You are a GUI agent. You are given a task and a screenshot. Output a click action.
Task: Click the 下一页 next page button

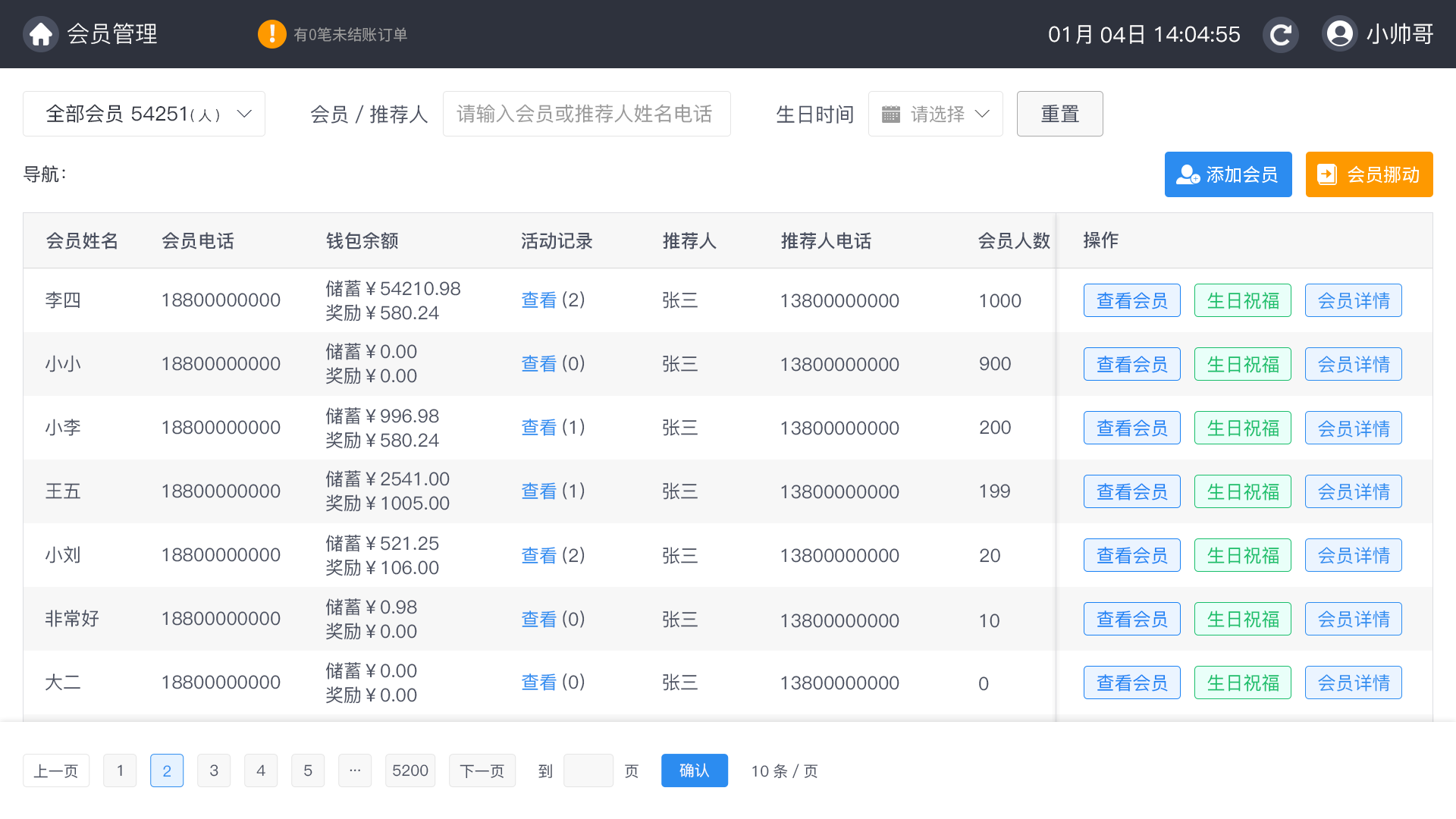[482, 771]
